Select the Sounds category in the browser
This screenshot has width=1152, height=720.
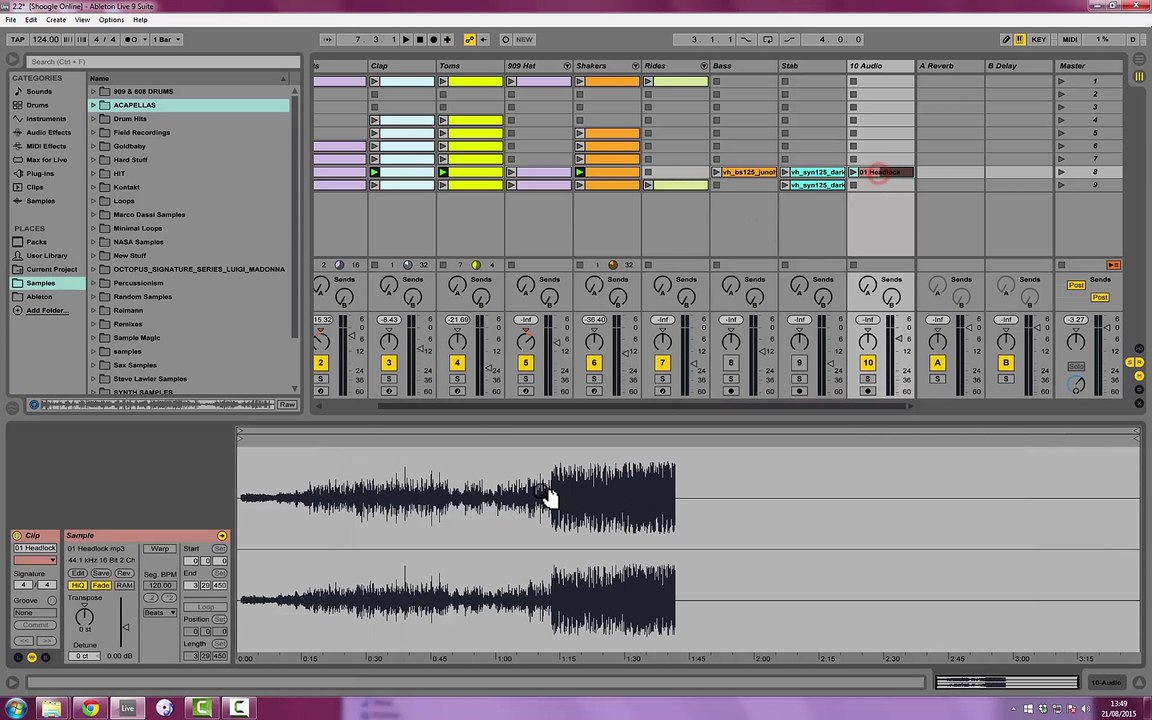(39, 92)
